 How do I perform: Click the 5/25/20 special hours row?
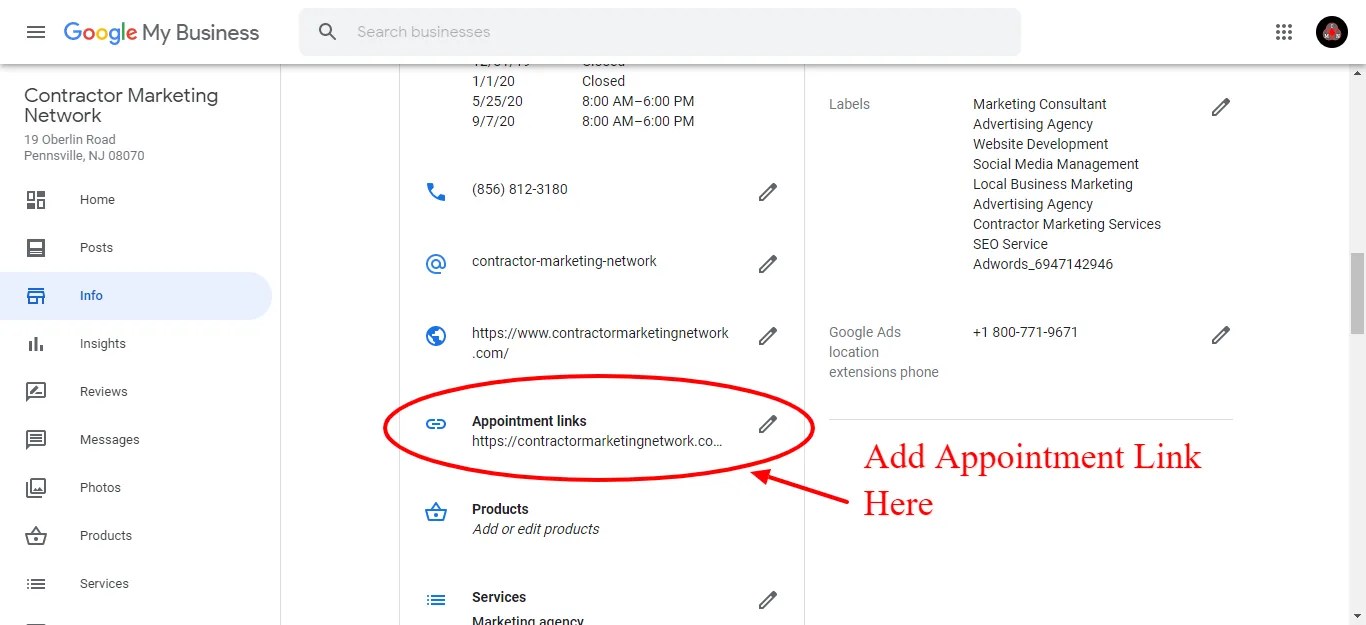(x=583, y=101)
